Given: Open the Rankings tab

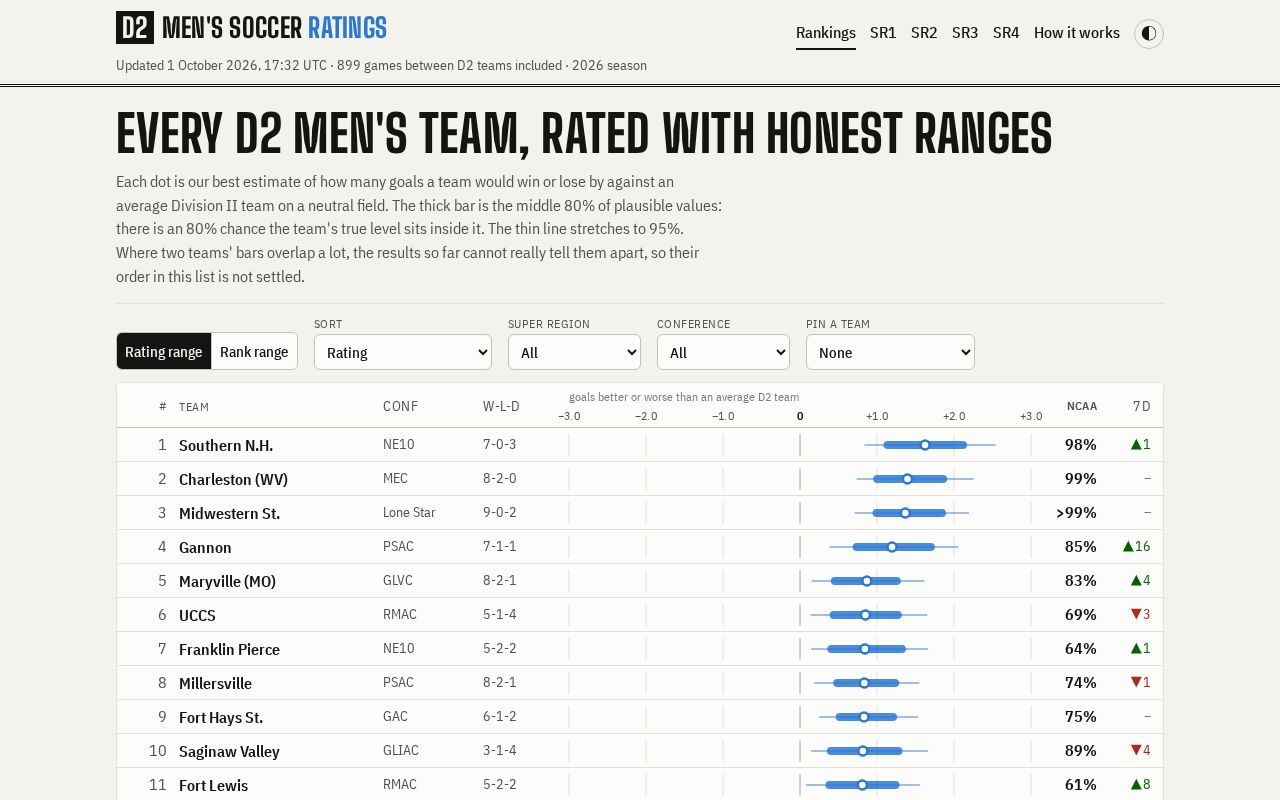Looking at the screenshot, I should tap(826, 33).
